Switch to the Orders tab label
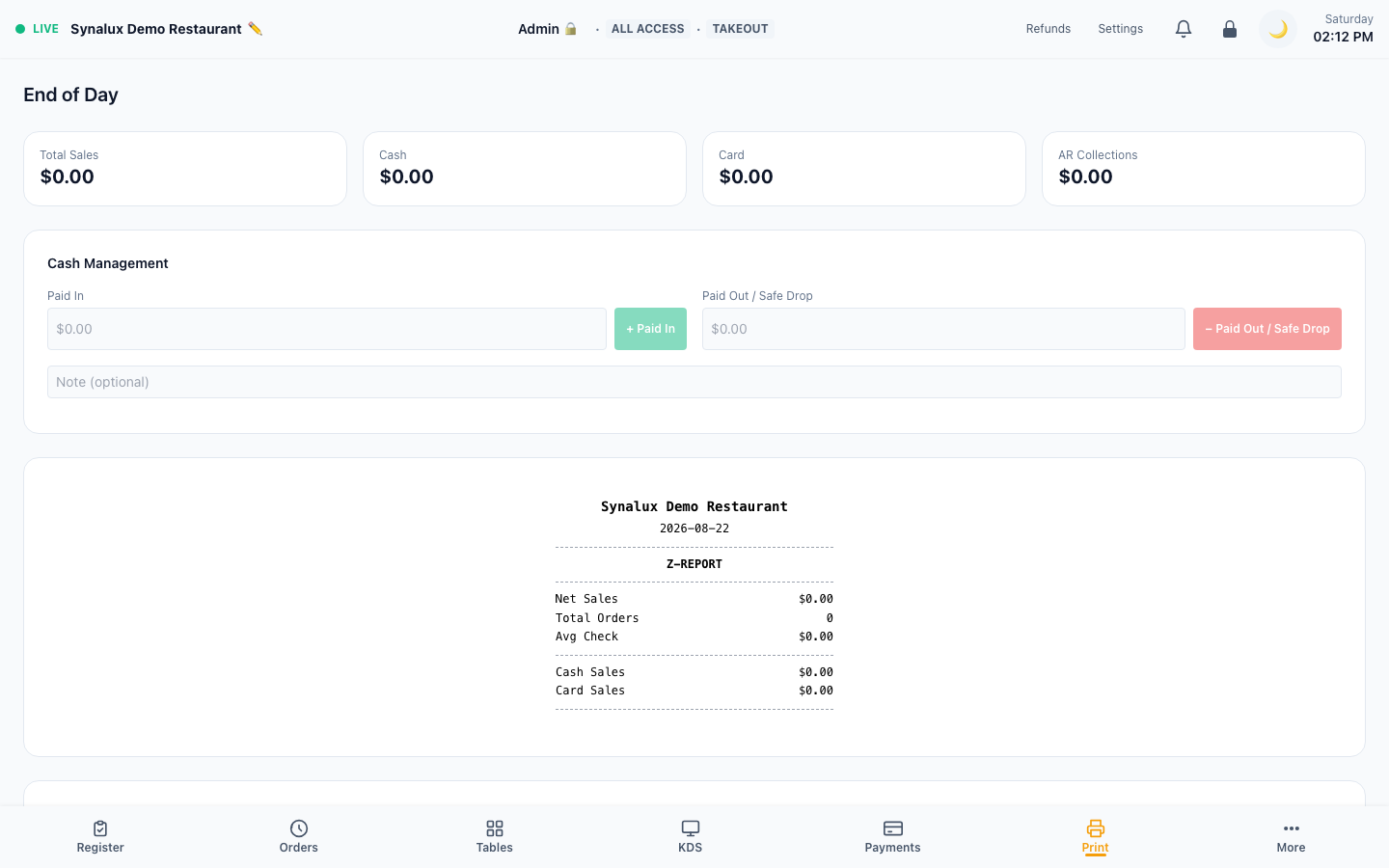 click(x=299, y=848)
